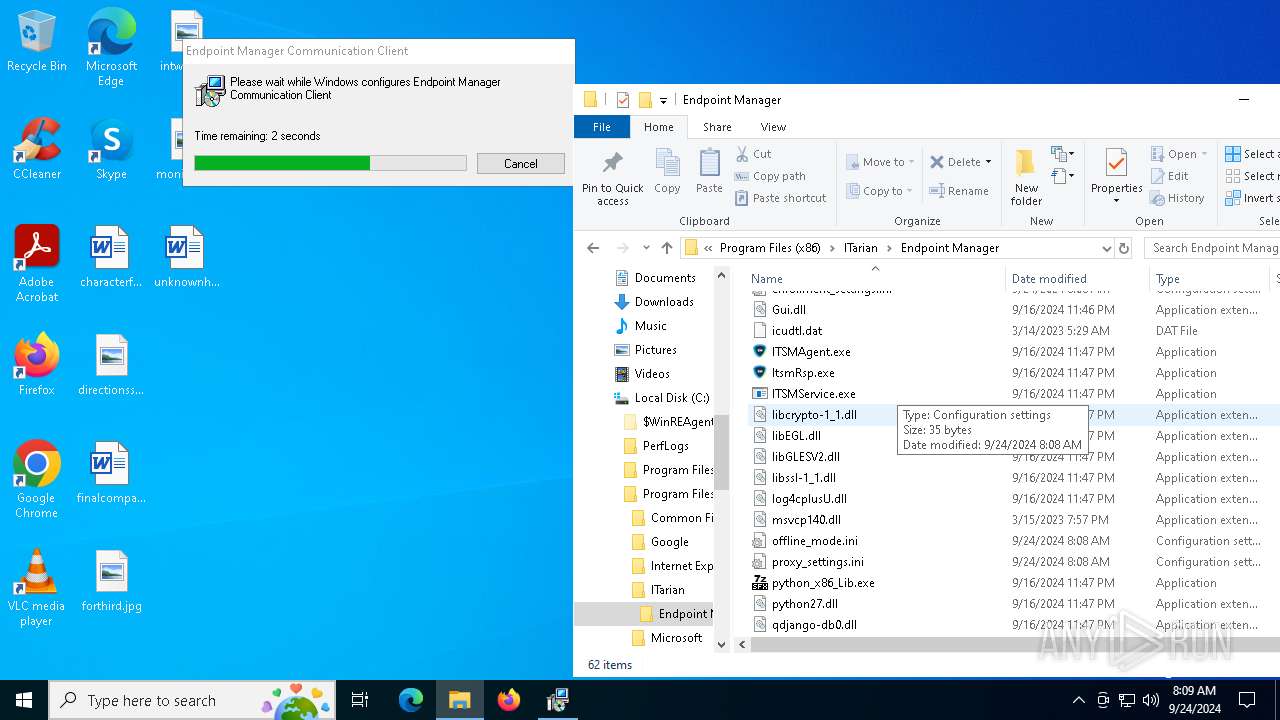
Task: Expand the Open command dropdown
Action: (x=1204, y=154)
